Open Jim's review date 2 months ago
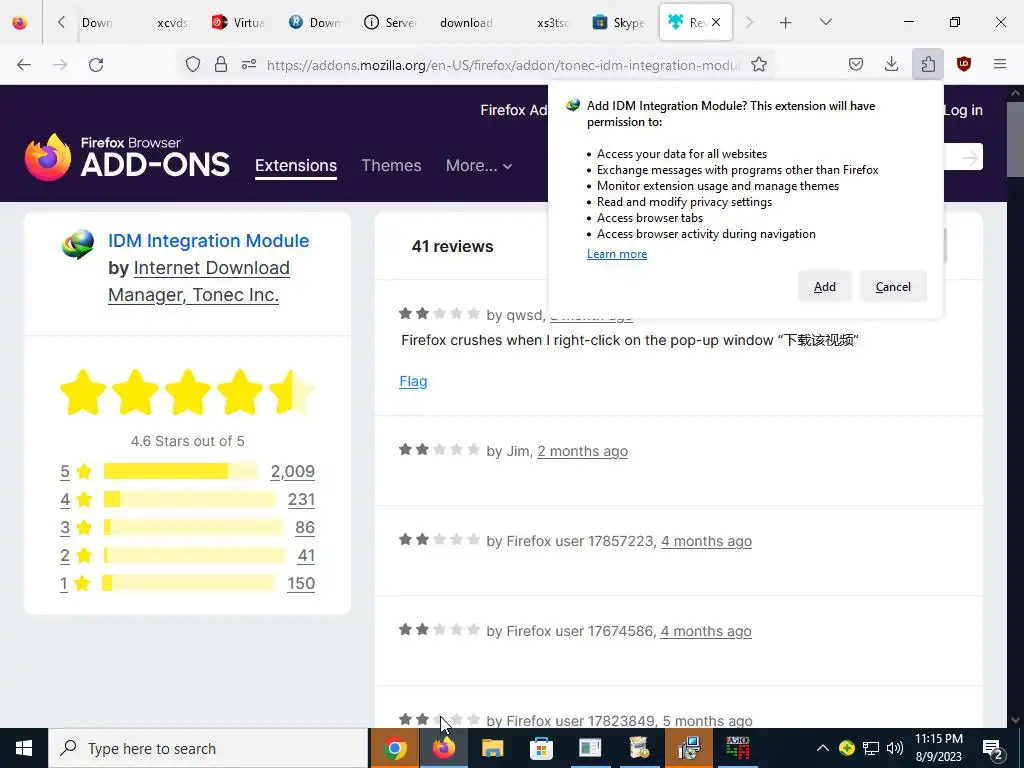 [582, 451]
